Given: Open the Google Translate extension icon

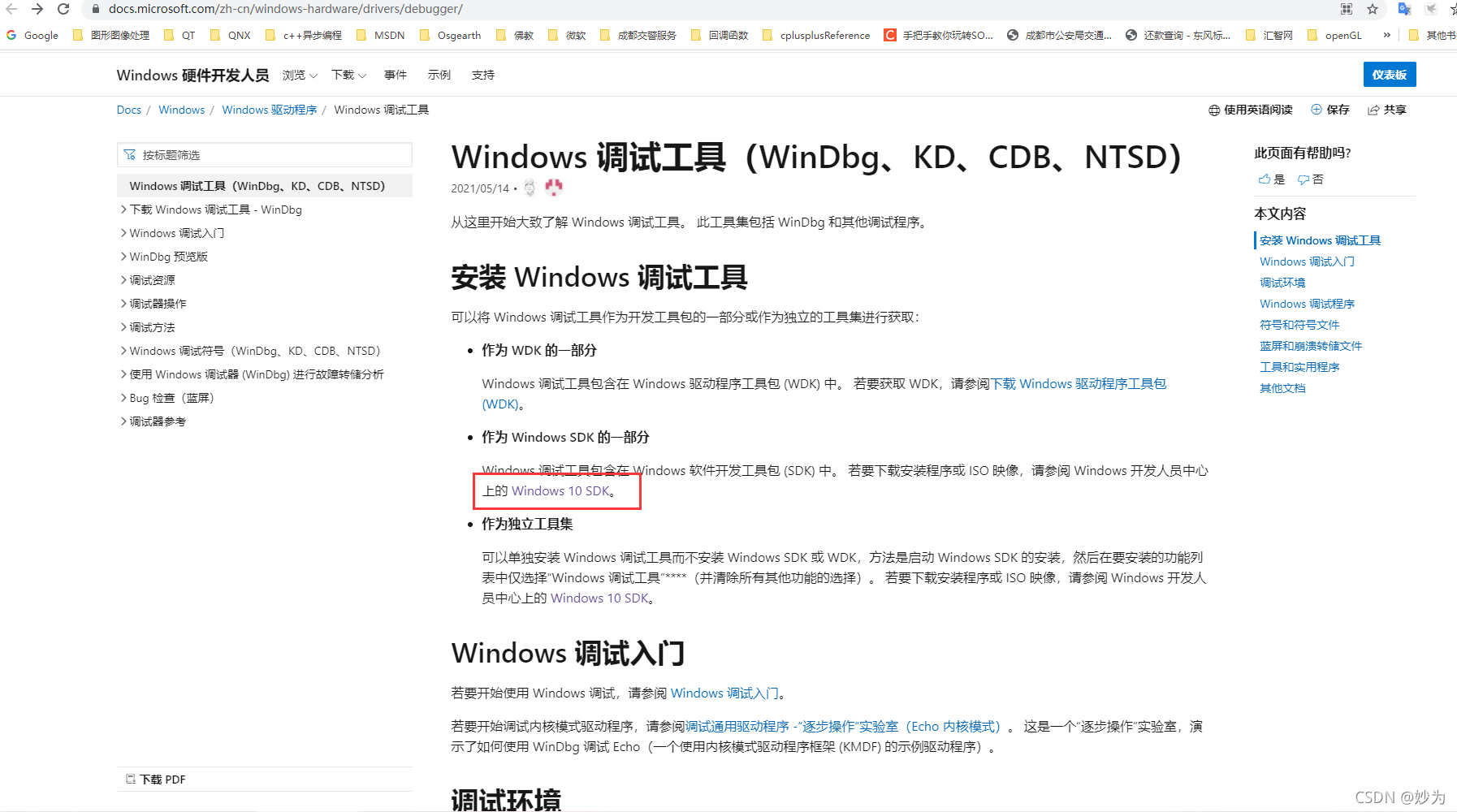Looking at the screenshot, I should click(1404, 9).
